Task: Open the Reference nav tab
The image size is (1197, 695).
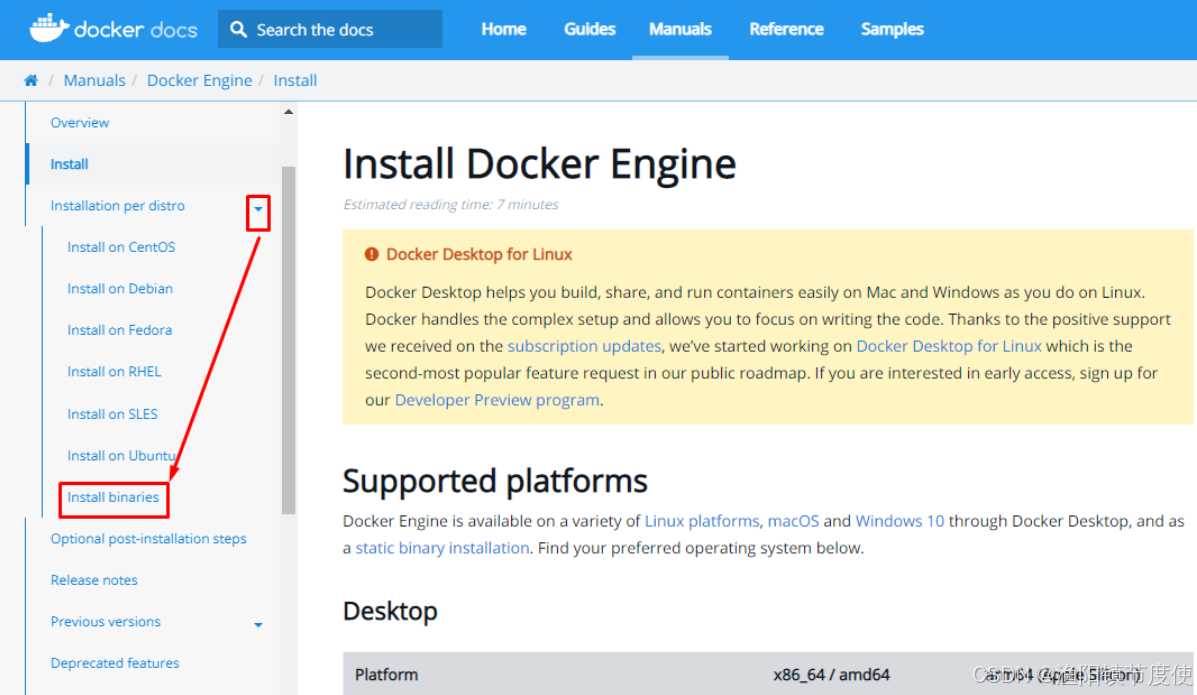Action: pyautogui.click(x=786, y=29)
